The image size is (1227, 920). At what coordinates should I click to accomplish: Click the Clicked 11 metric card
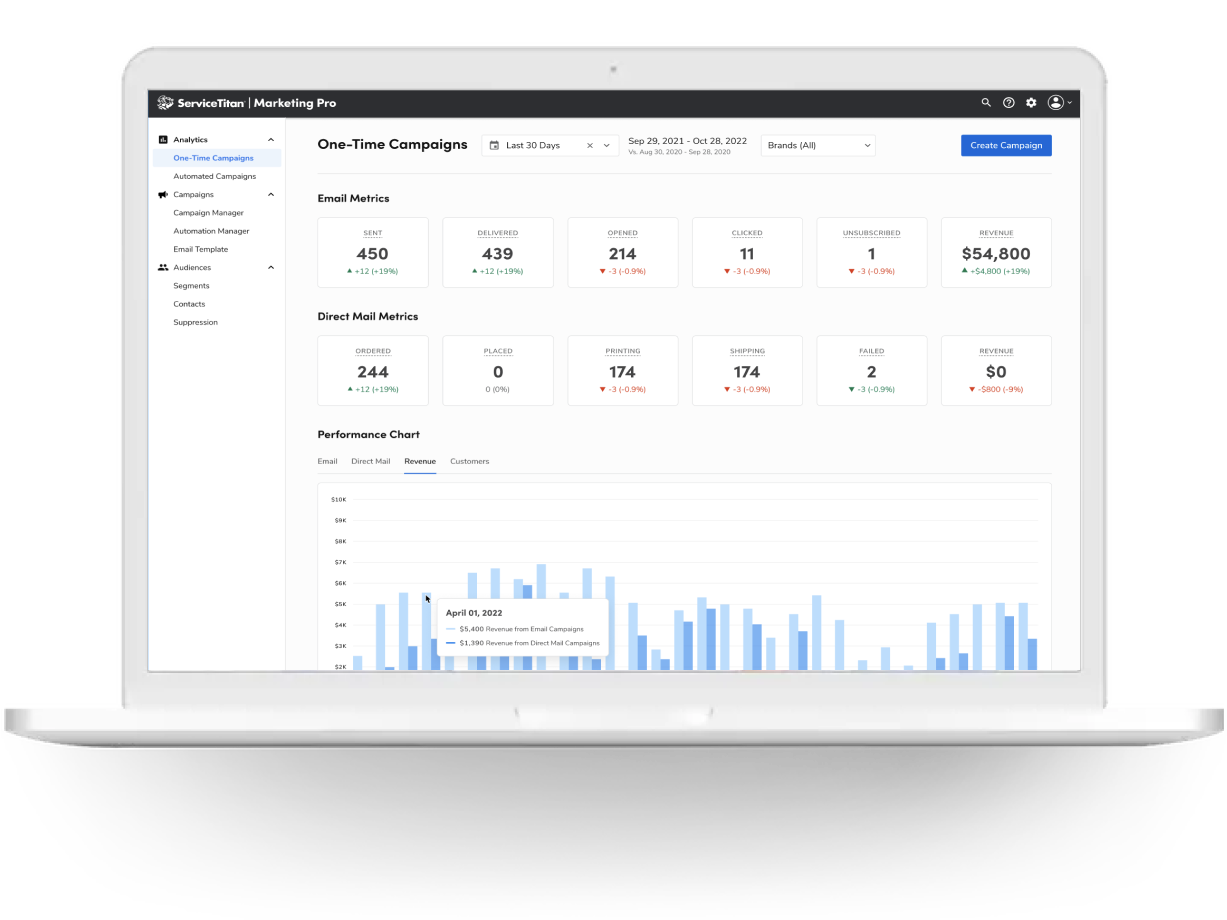click(x=747, y=253)
